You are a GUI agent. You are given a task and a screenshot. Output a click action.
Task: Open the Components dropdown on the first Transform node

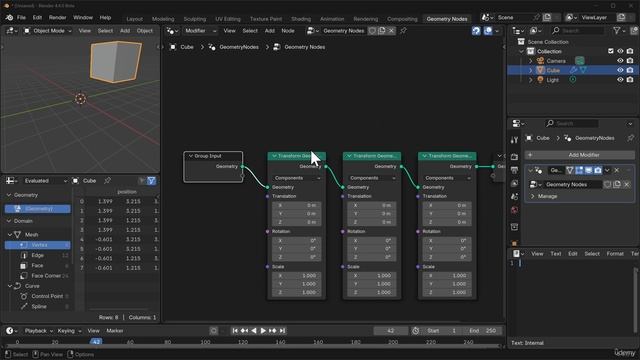tap(297, 178)
